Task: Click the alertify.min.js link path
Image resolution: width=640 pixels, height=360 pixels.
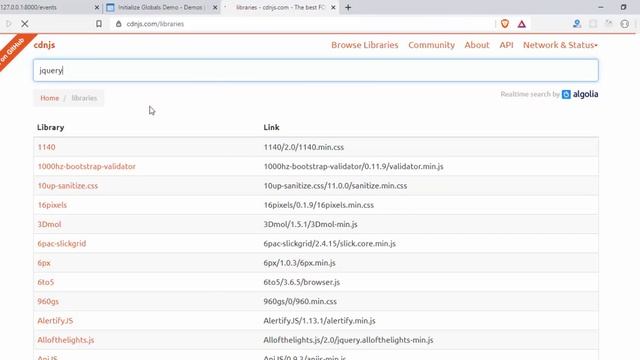Action: click(319, 320)
